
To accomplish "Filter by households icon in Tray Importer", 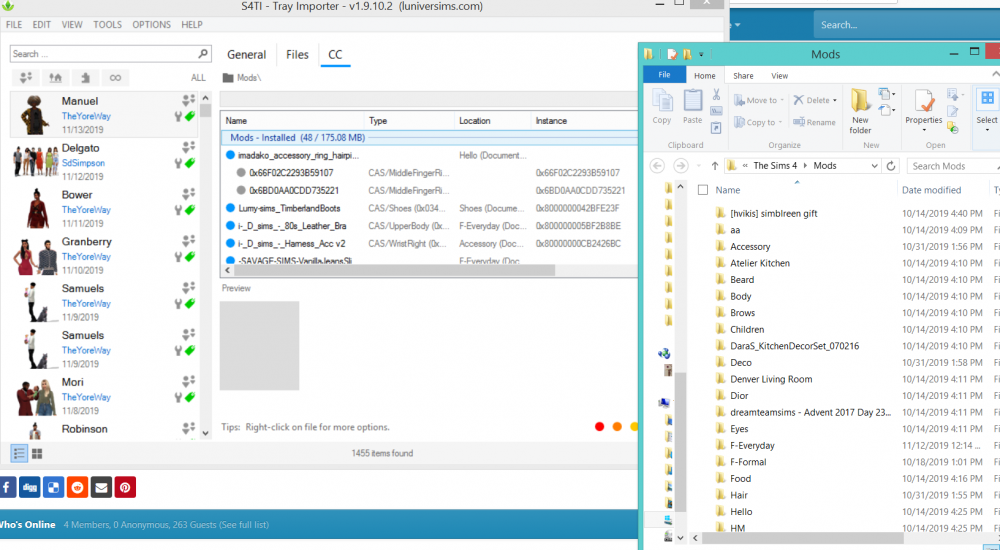I will coord(26,78).
